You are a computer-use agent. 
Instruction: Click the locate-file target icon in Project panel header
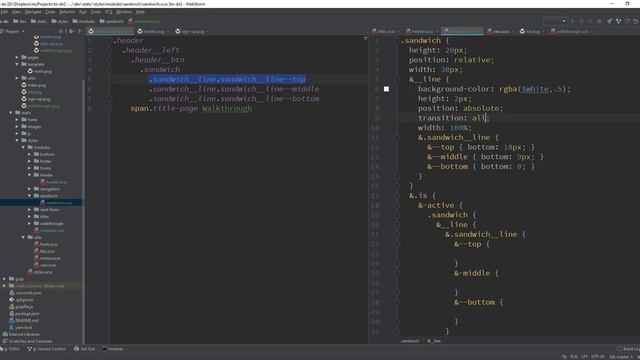[61, 31]
